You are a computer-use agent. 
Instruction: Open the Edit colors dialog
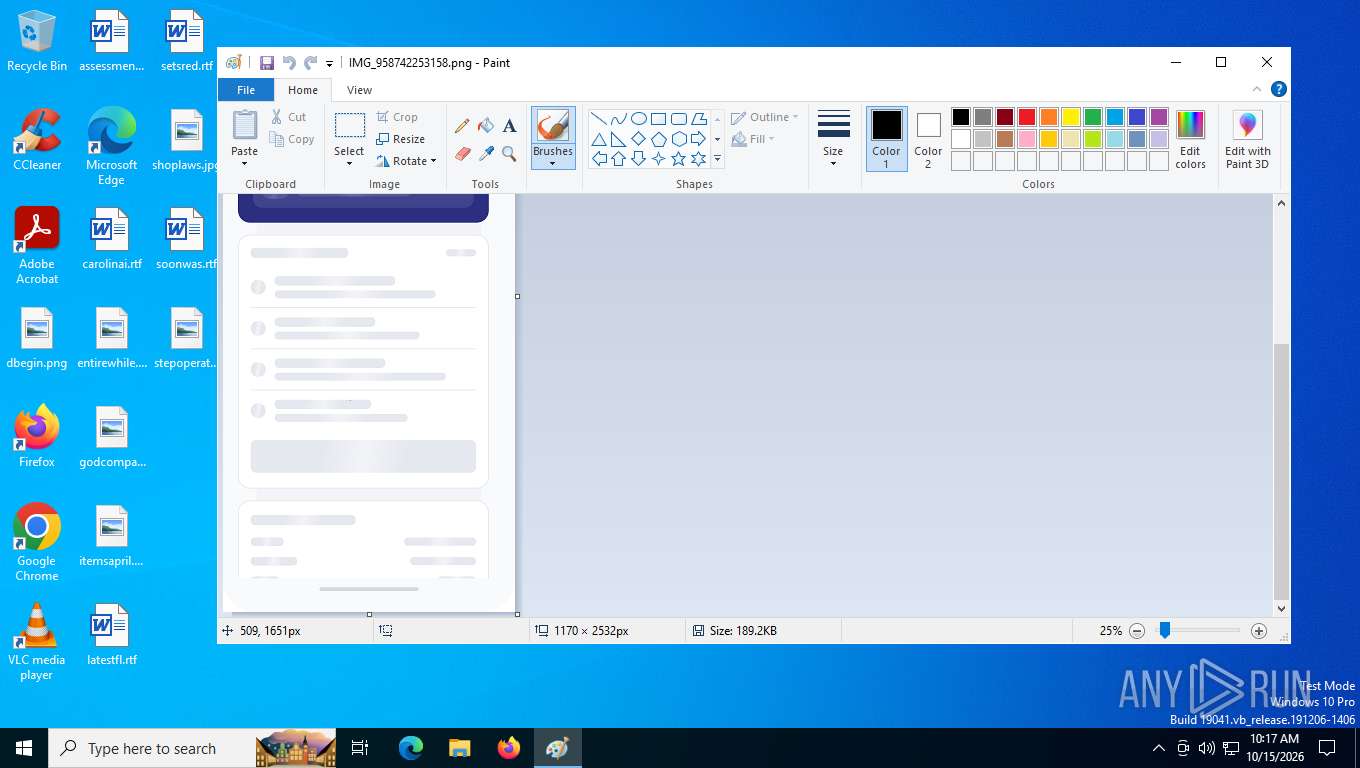pos(1190,140)
